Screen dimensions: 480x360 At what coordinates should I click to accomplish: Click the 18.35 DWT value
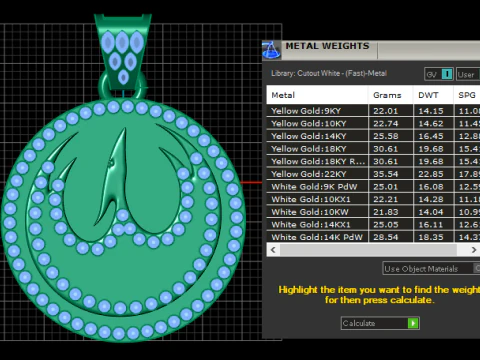[x=431, y=237]
